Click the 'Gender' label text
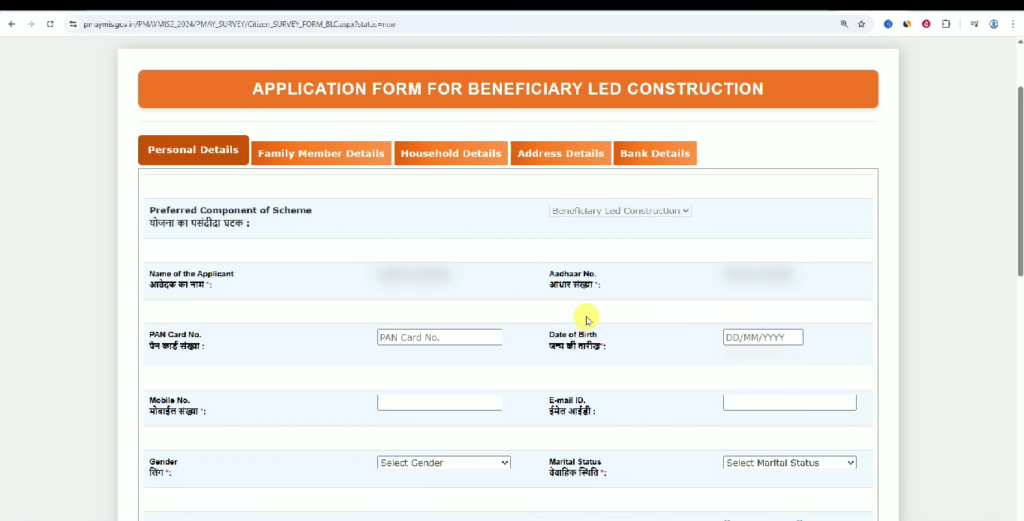Screen dimensions: 1024x521 tap(163, 462)
